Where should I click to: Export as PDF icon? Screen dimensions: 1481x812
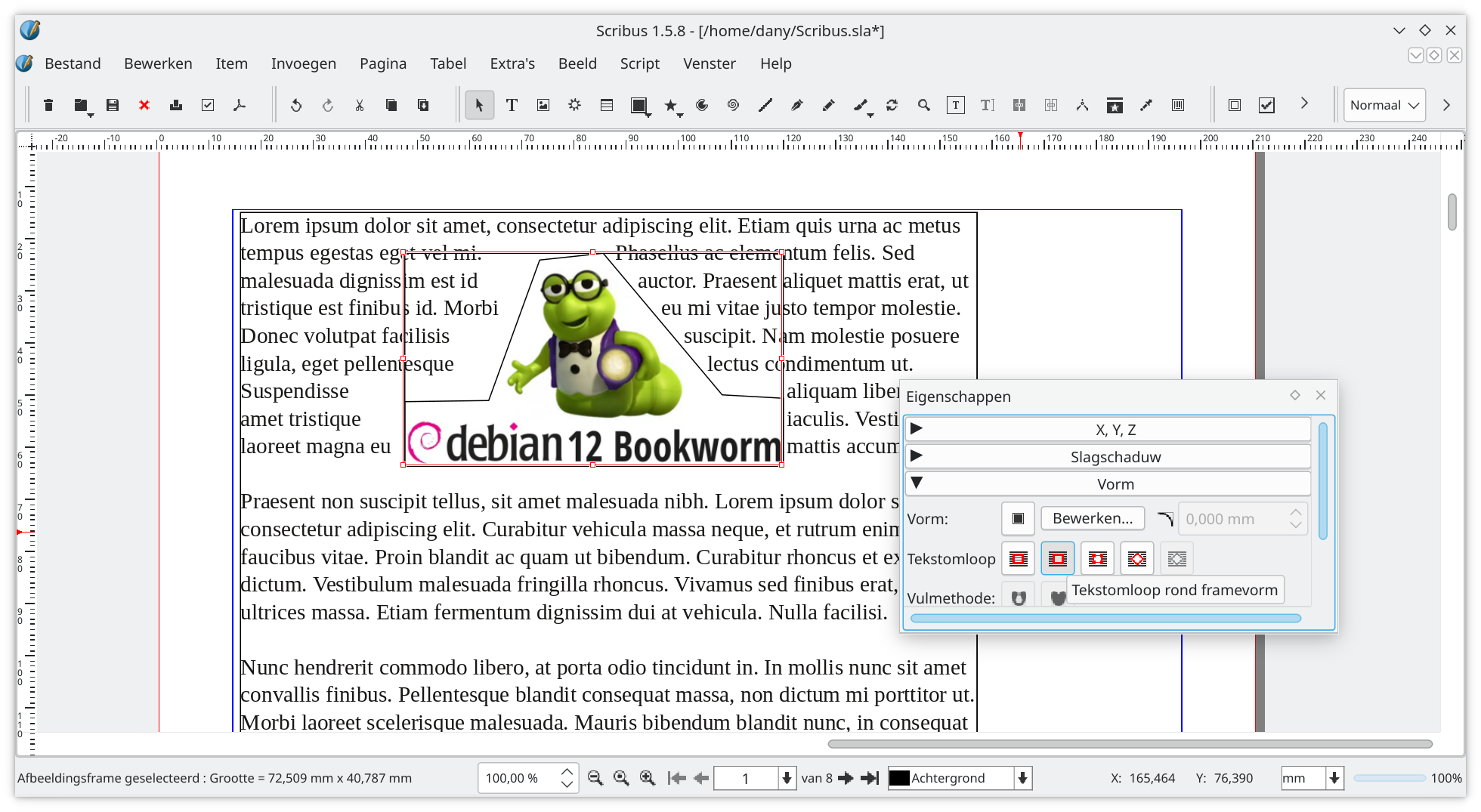[240, 105]
